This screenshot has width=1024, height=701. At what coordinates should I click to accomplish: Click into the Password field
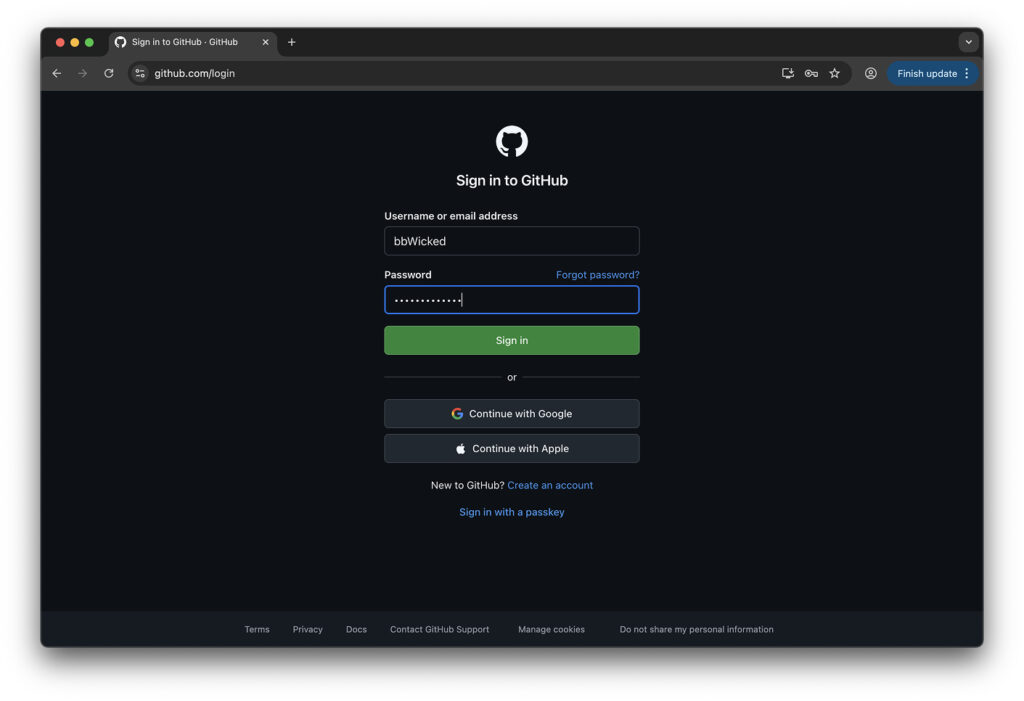(x=511, y=300)
